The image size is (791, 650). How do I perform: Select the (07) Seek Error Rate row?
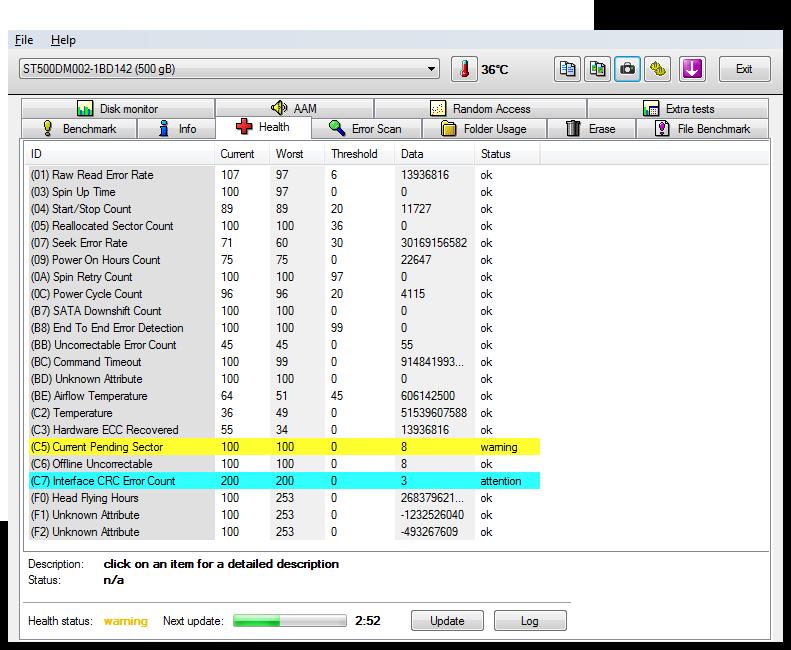(x=285, y=243)
